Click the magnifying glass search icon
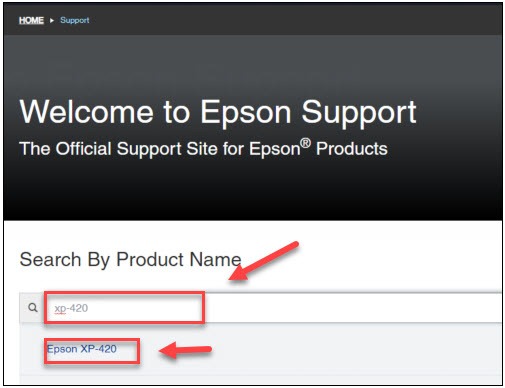The height and width of the screenshot is (388, 505). (33, 308)
